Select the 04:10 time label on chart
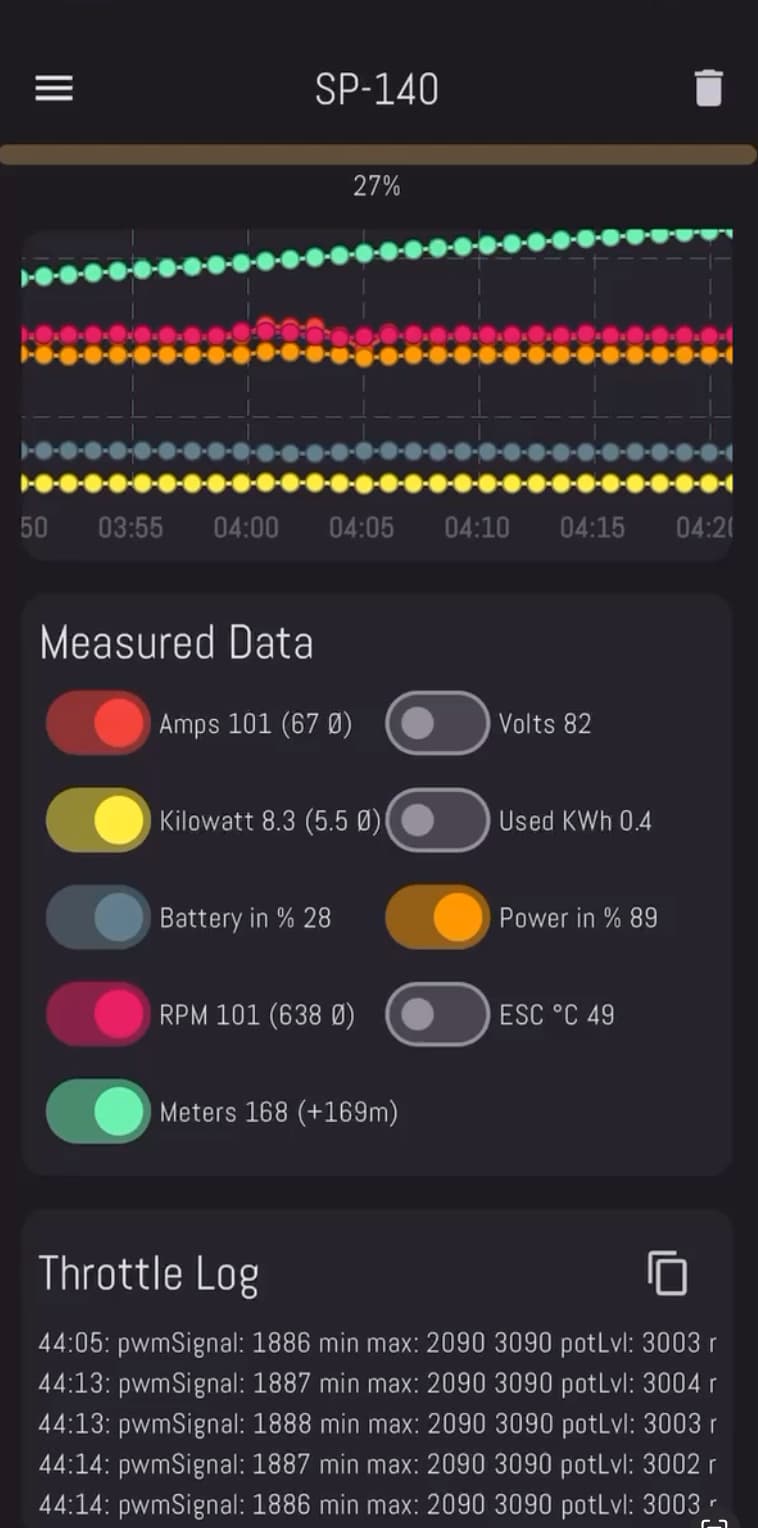This screenshot has width=758, height=1528. pos(477,527)
